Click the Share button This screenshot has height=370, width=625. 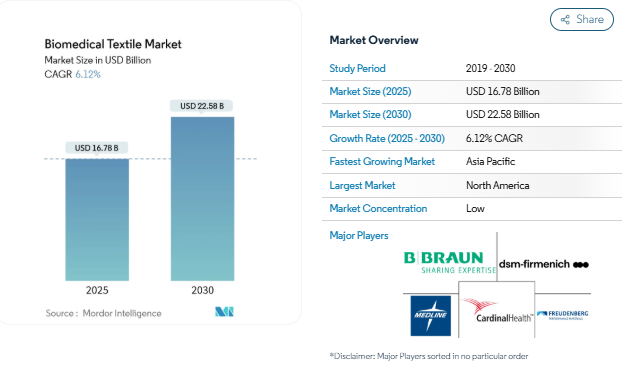(x=582, y=19)
